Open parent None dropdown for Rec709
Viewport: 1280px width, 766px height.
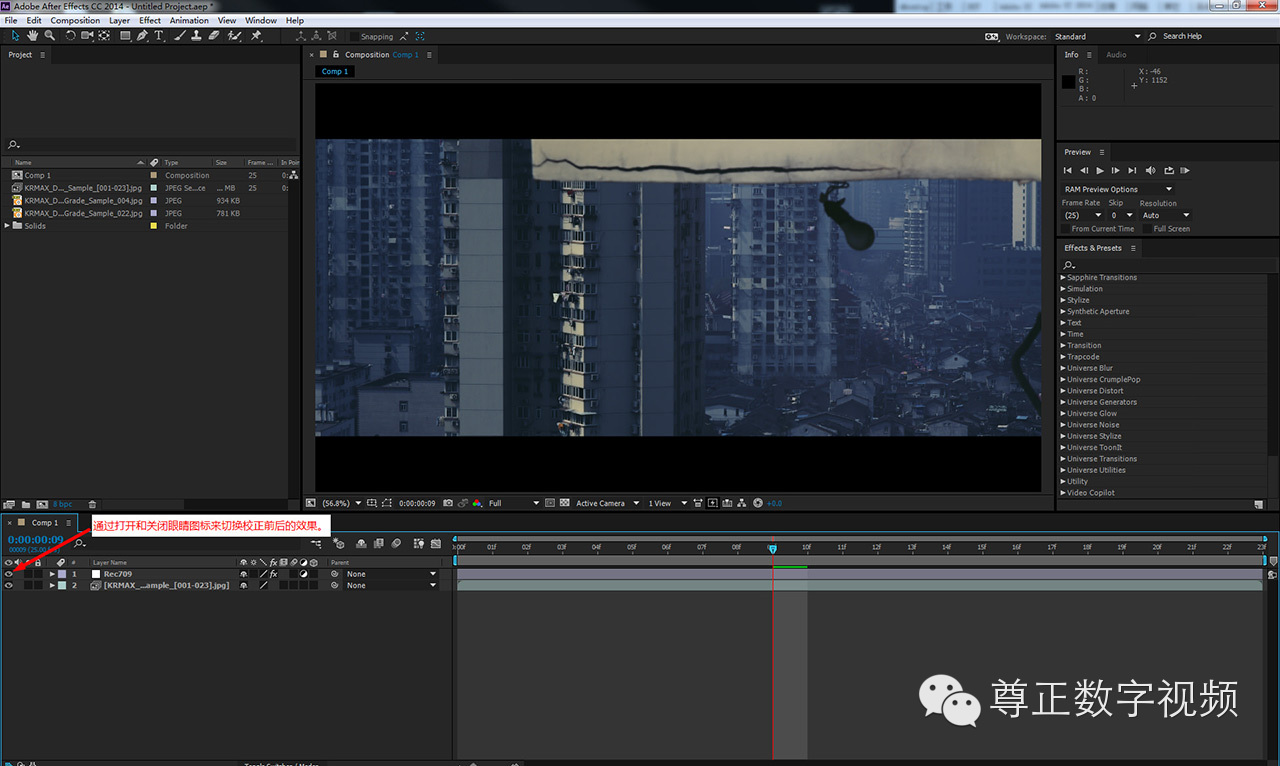[392, 574]
